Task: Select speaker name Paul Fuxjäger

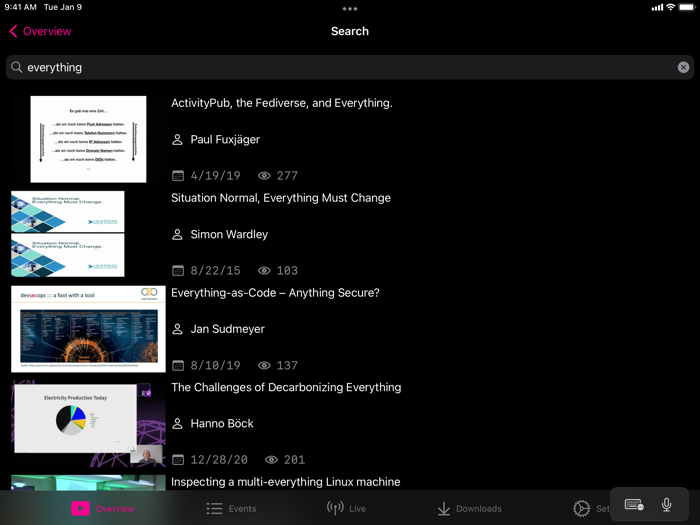Action: (x=225, y=140)
